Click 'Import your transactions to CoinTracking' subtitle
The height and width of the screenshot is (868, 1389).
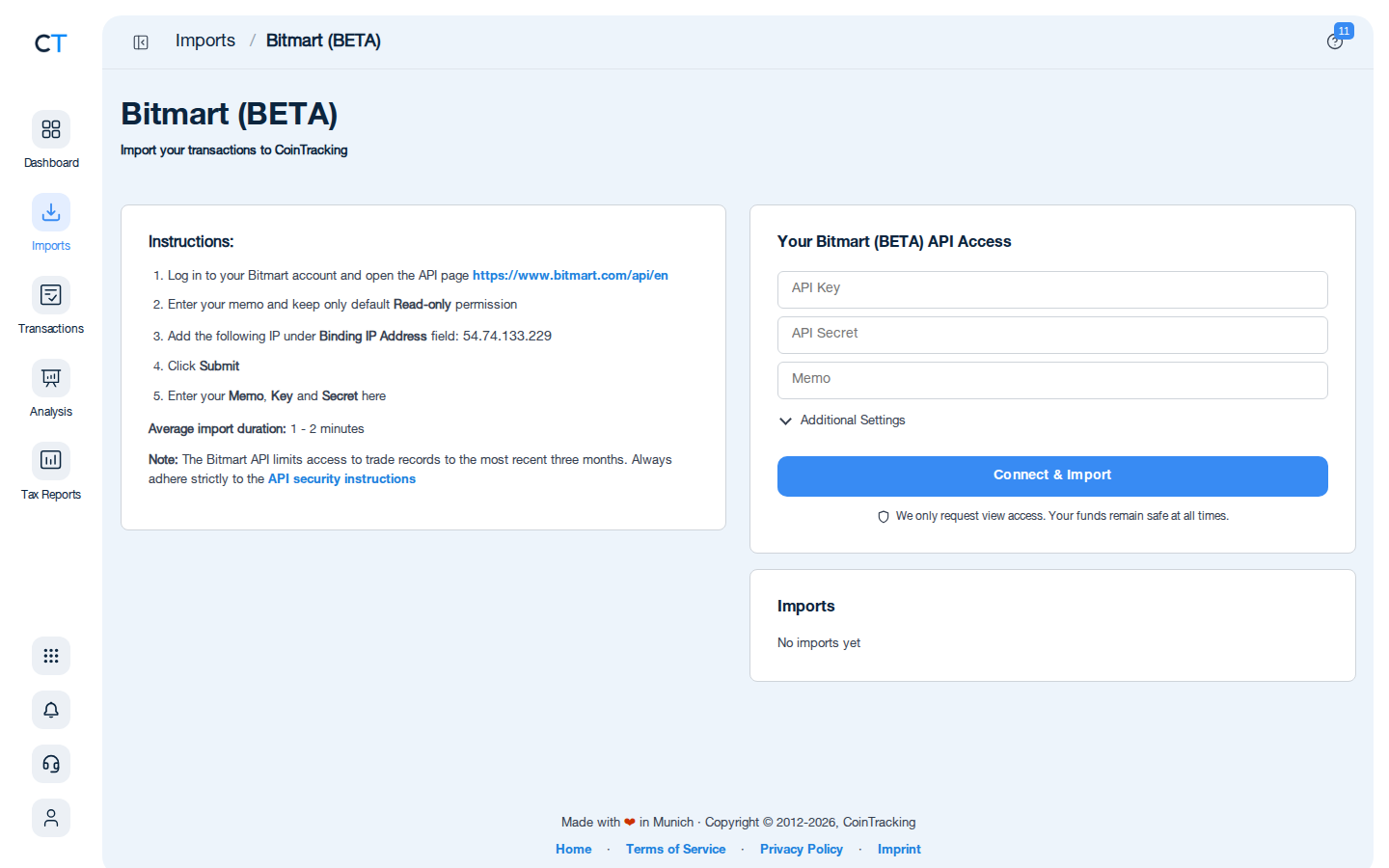[x=234, y=149]
